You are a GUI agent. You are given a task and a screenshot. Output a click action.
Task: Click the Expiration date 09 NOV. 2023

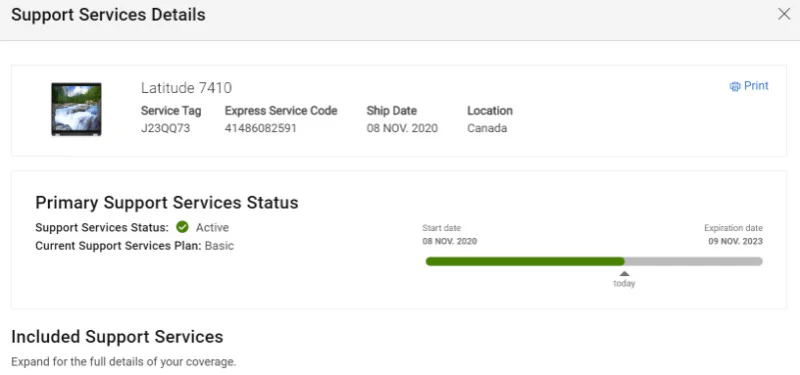735,241
